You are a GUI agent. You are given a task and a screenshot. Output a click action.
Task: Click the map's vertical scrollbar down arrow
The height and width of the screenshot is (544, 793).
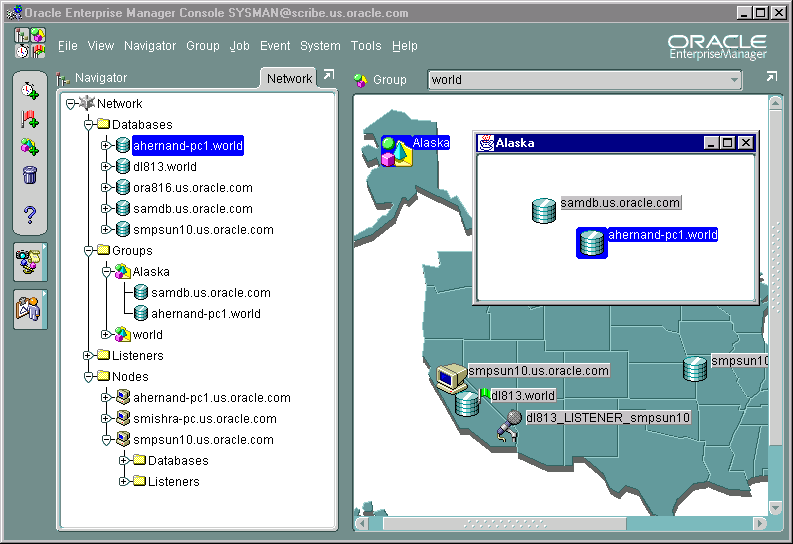pyautogui.click(x=775, y=508)
